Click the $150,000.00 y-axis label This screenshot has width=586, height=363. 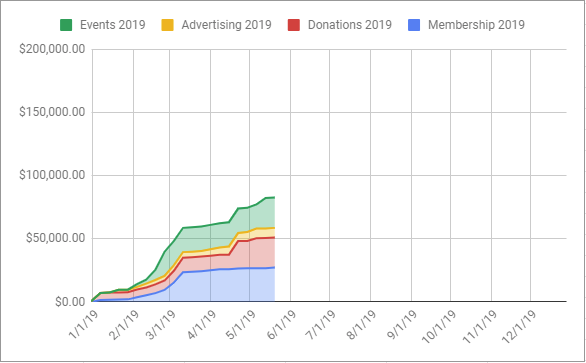(x=52, y=112)
